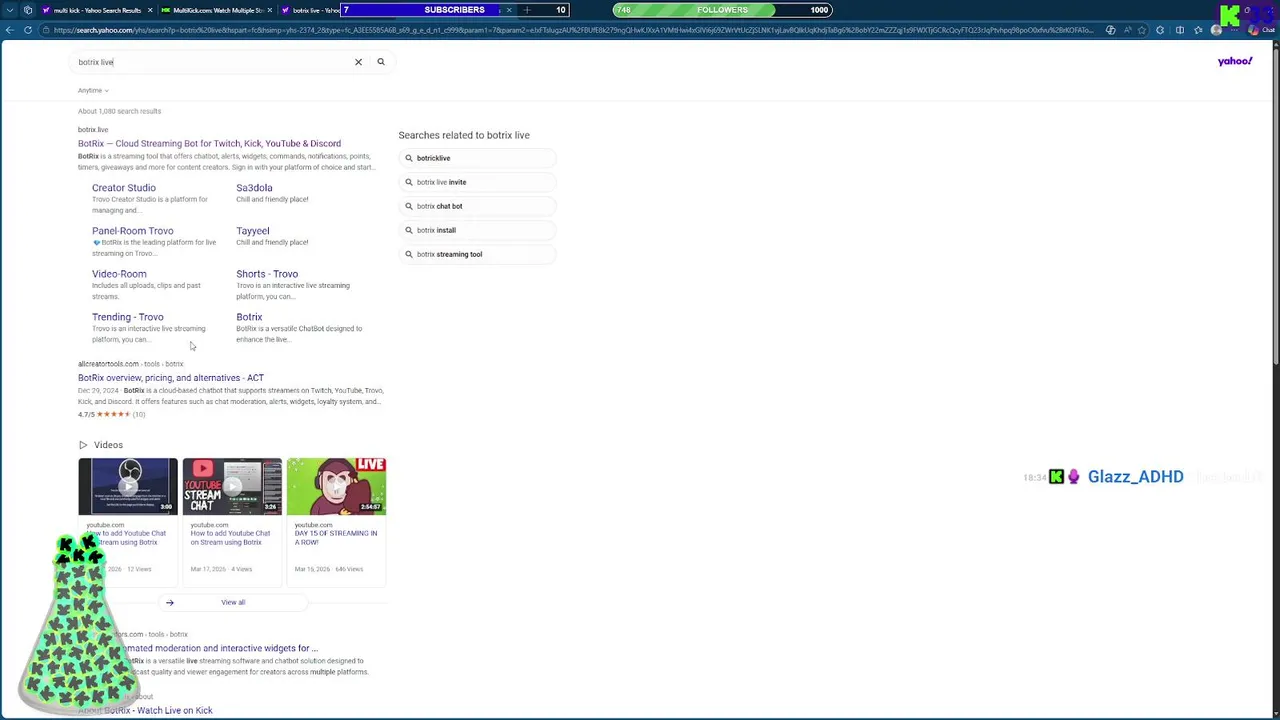Search related 'botrix live invite' suggestion
This screenshot has height=720, width=1280.
point(477,182)
